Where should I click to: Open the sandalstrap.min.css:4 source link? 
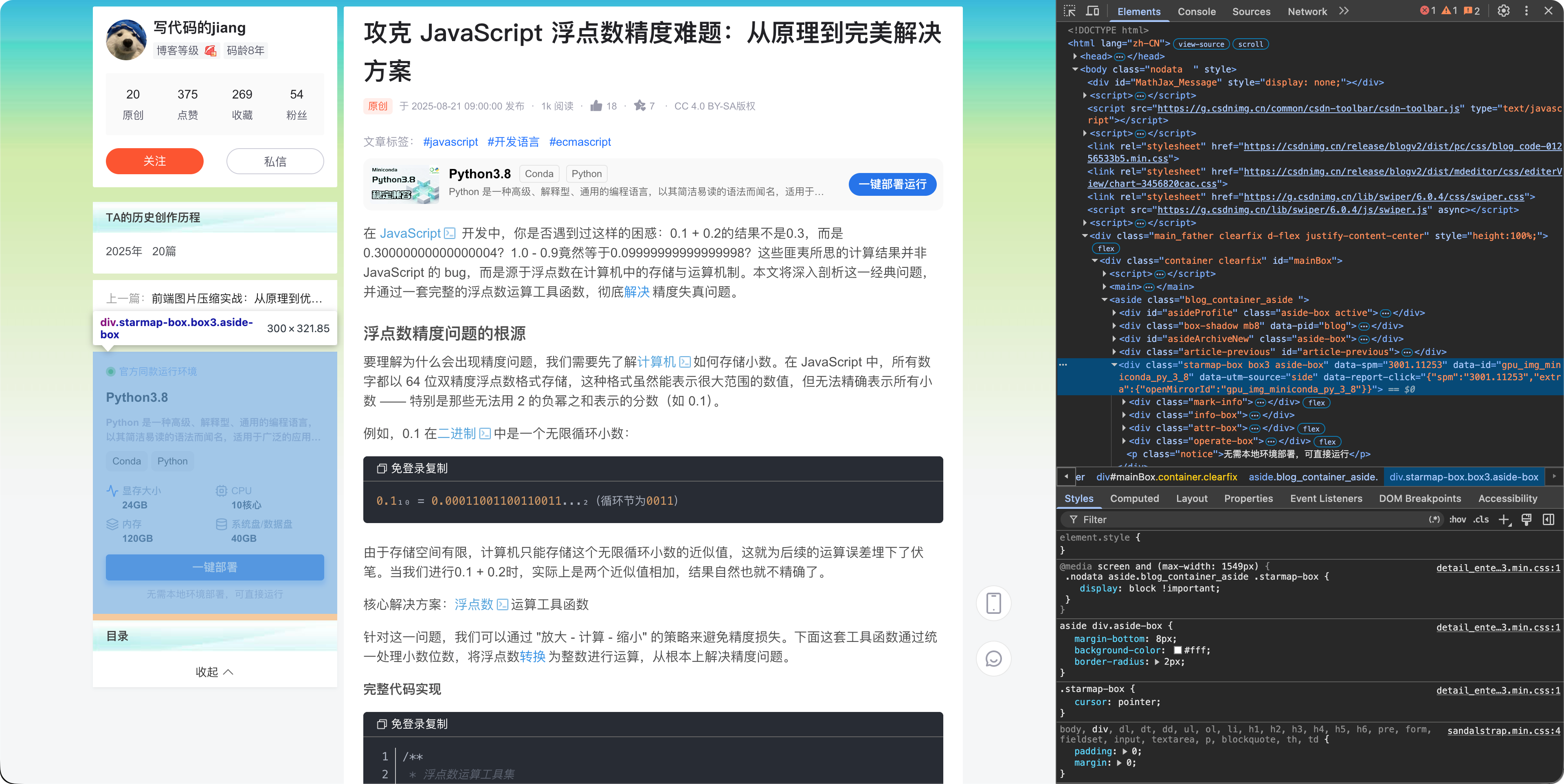1503,731
